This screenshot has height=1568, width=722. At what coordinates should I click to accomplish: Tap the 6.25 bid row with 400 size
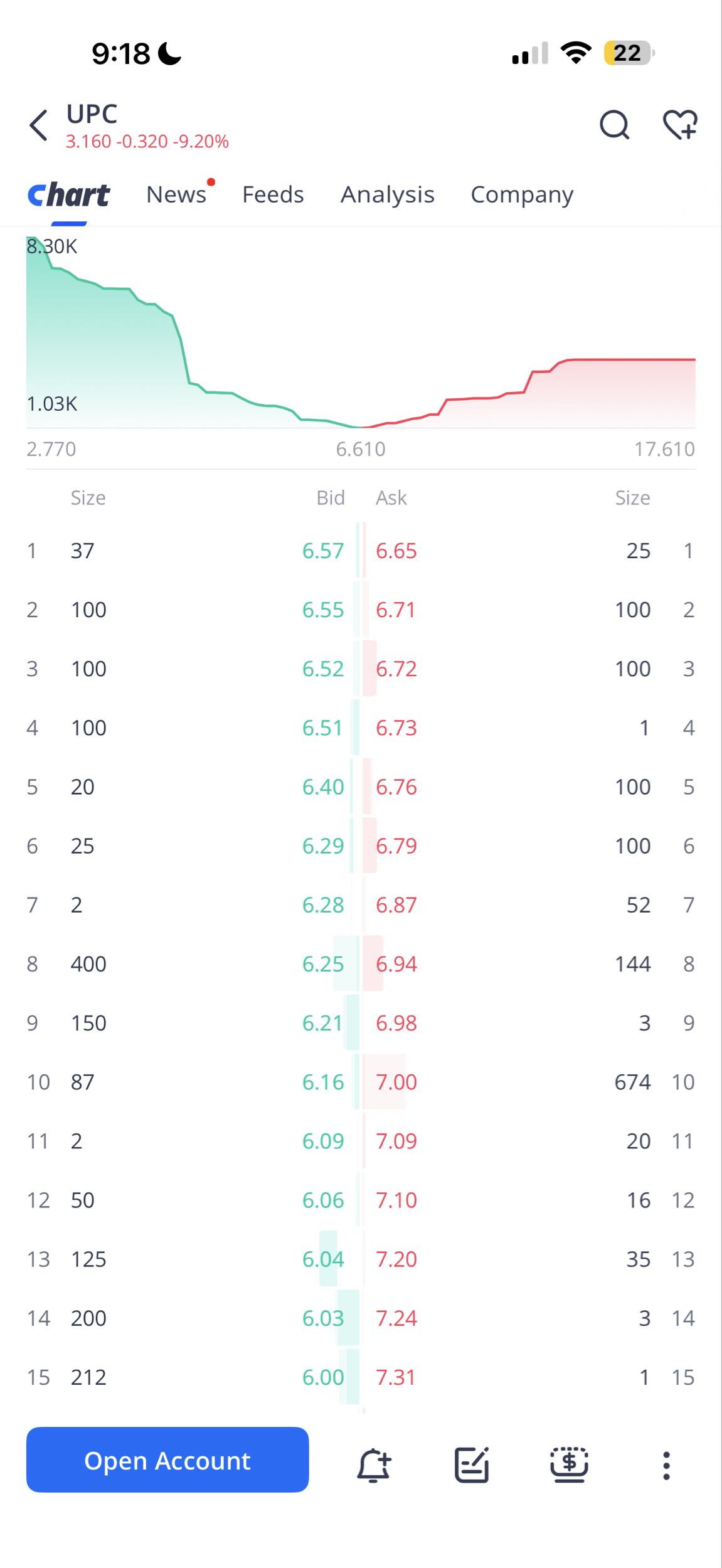(192, 964)
